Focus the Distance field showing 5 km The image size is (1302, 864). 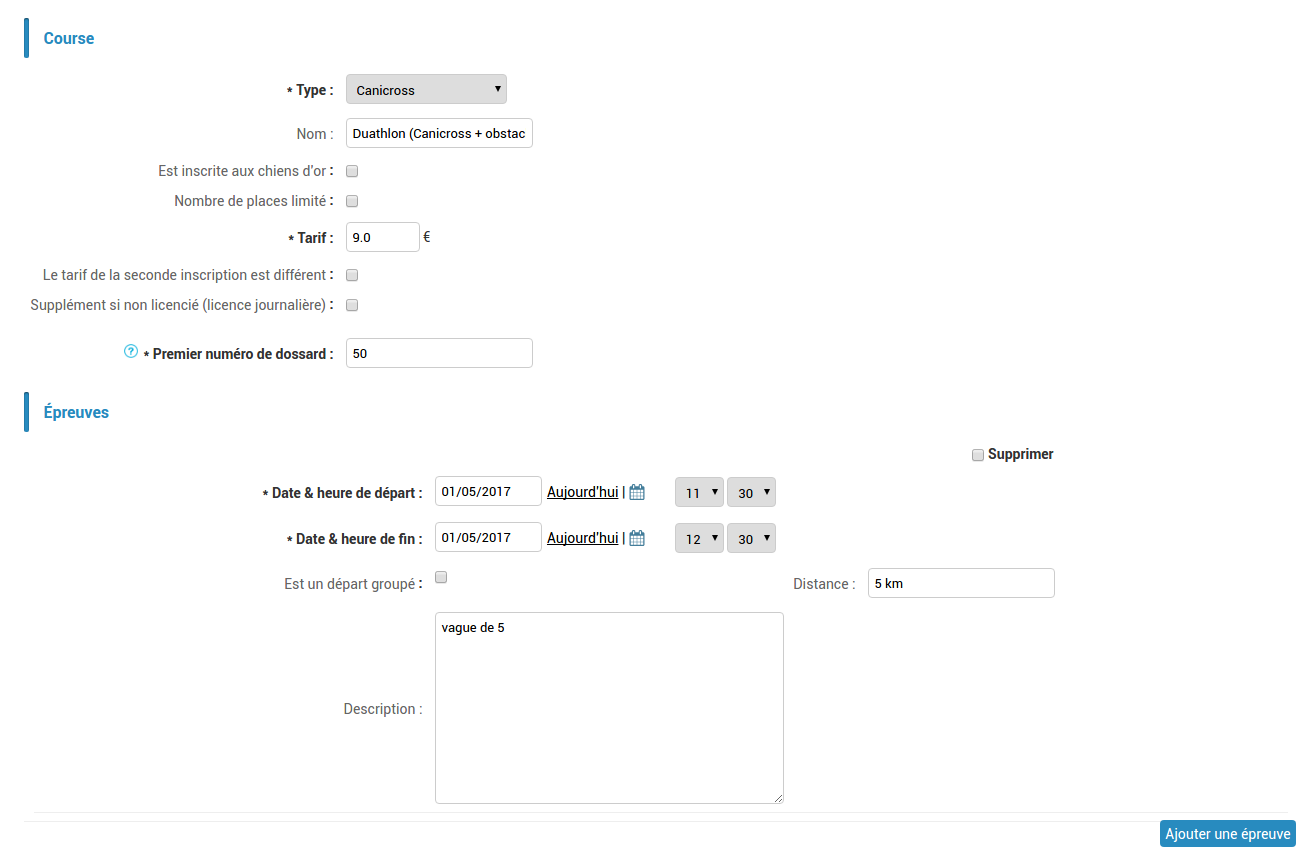point(961,583)
